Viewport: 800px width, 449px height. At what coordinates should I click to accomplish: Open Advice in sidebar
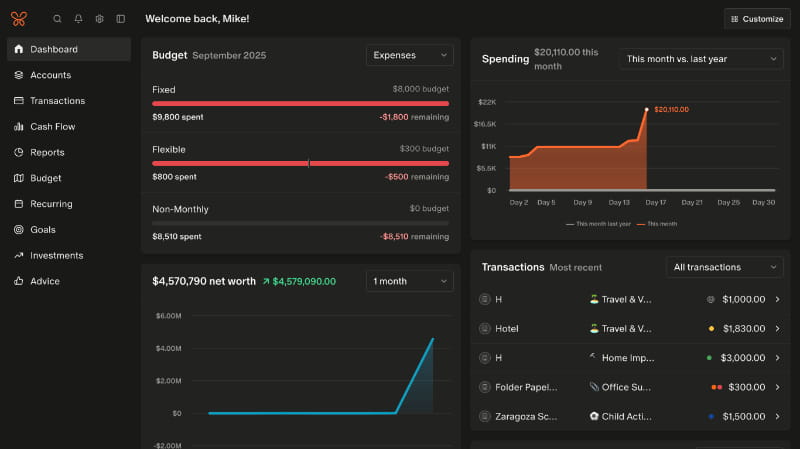click(69, 281)
